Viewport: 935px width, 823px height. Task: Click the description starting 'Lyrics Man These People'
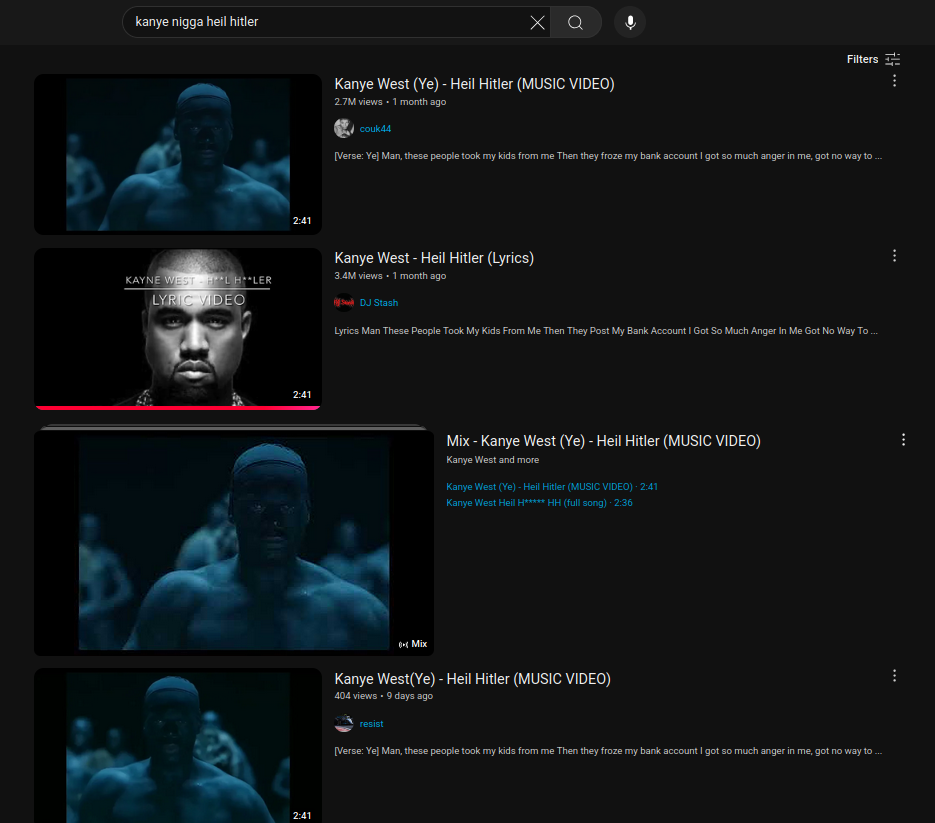point(606,331)
